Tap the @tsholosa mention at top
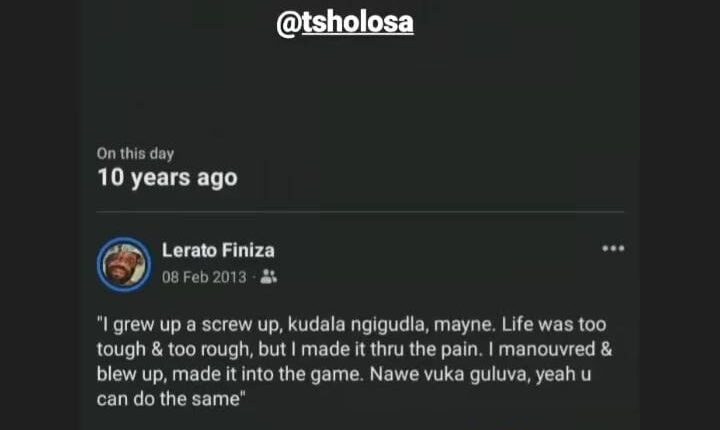720x430 pixels. (x=344, y=24)
